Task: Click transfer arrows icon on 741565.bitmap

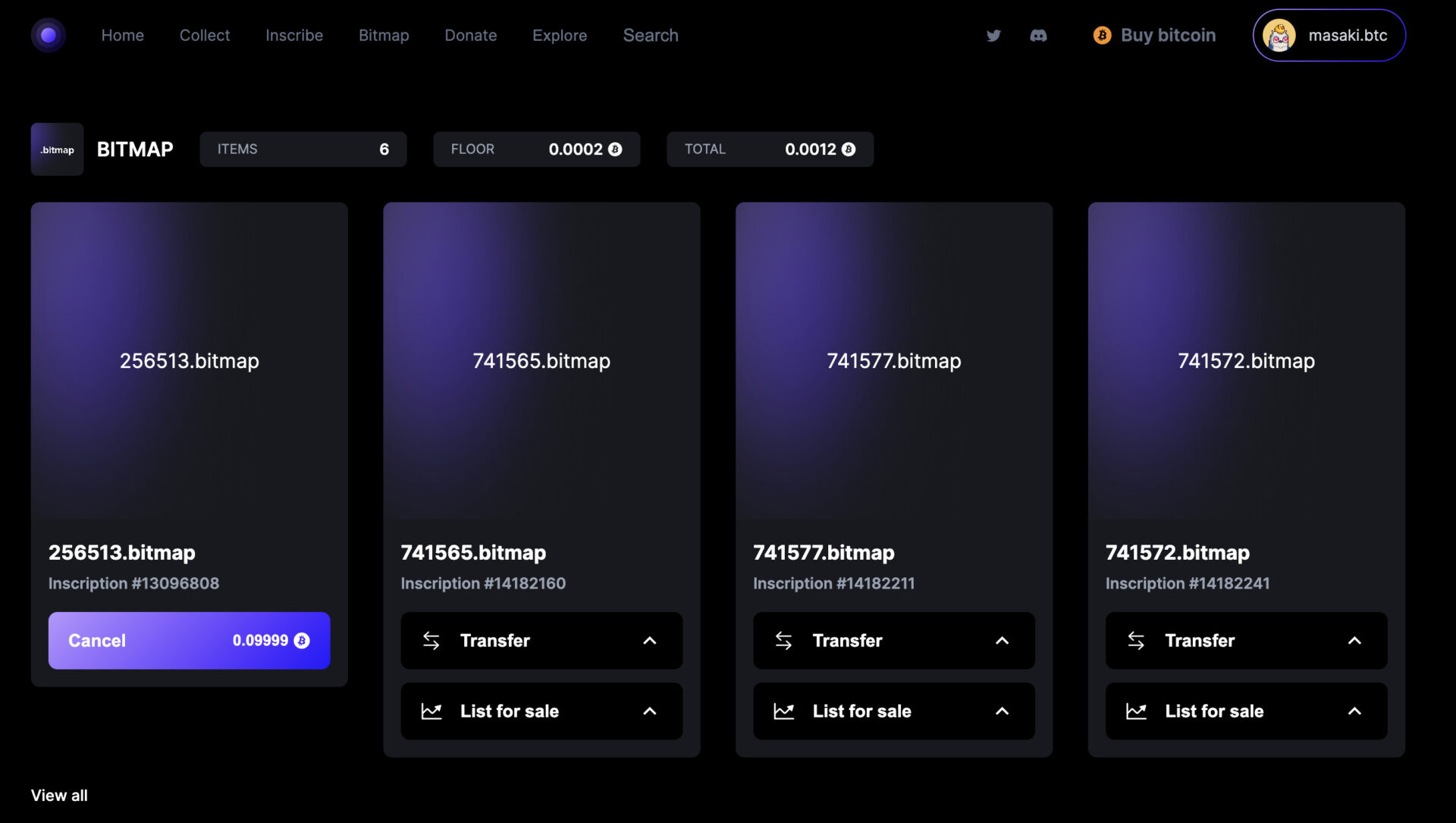Action: [x=431, y=640]
